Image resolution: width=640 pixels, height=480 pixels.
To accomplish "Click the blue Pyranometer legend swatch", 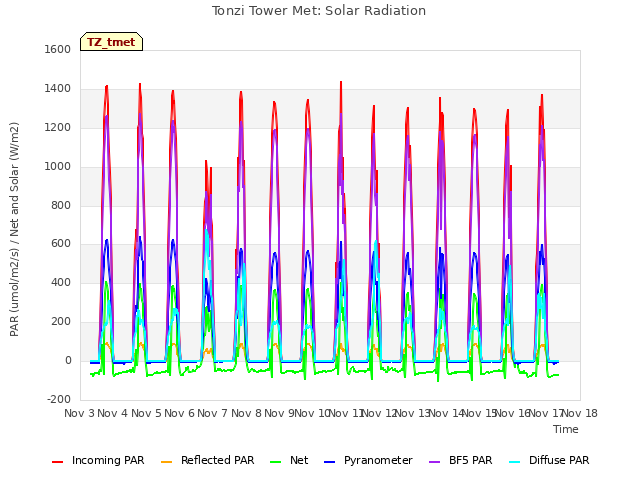I will (329, 462).
